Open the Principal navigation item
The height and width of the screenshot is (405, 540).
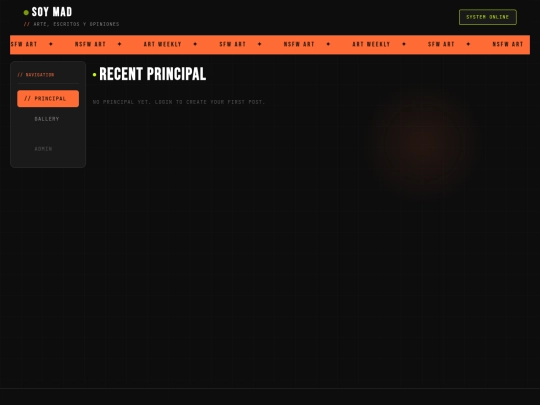(48, 98)
